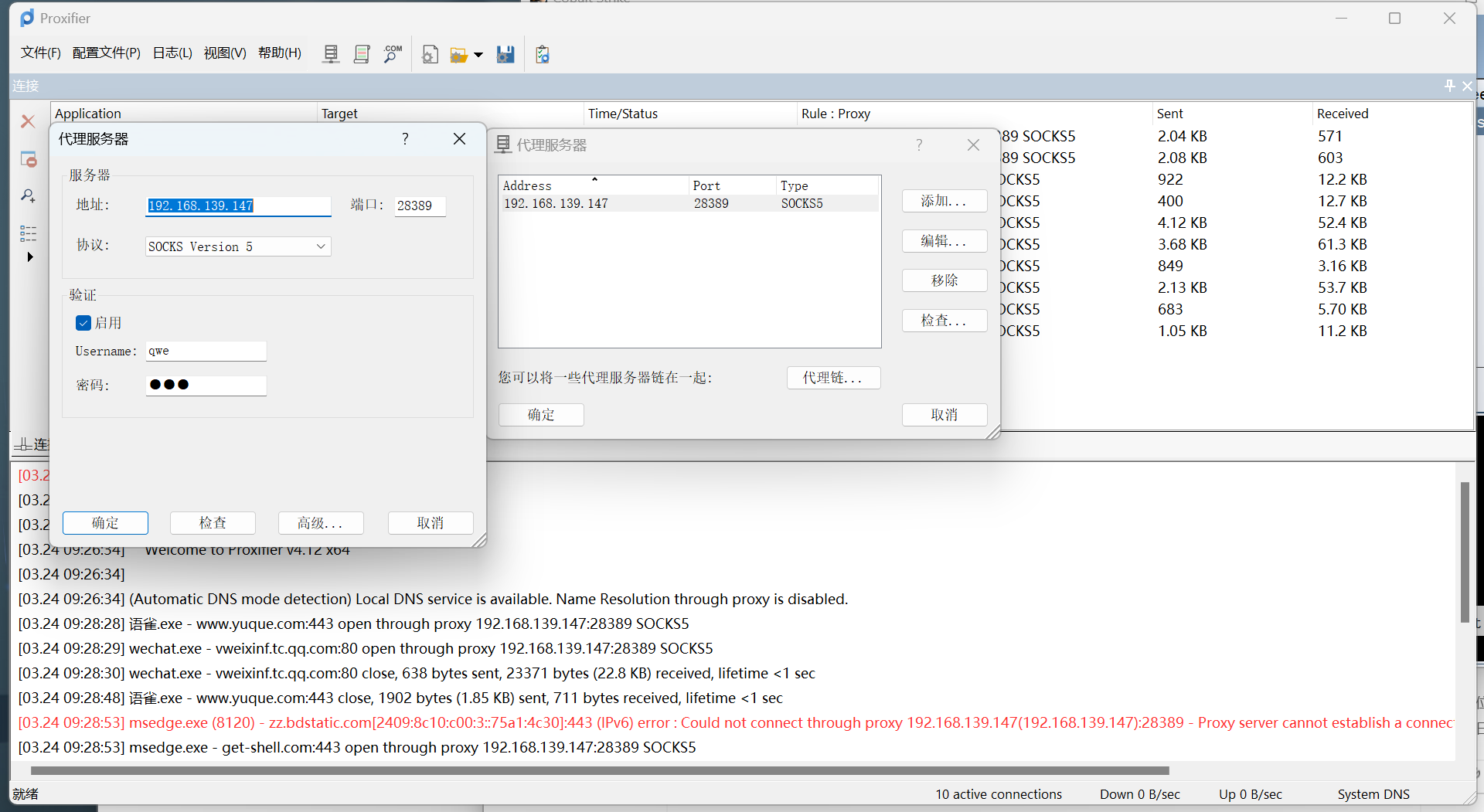1484x812 pixels.
Task: Open the 配置文件(P) menu
Action: 107,53
